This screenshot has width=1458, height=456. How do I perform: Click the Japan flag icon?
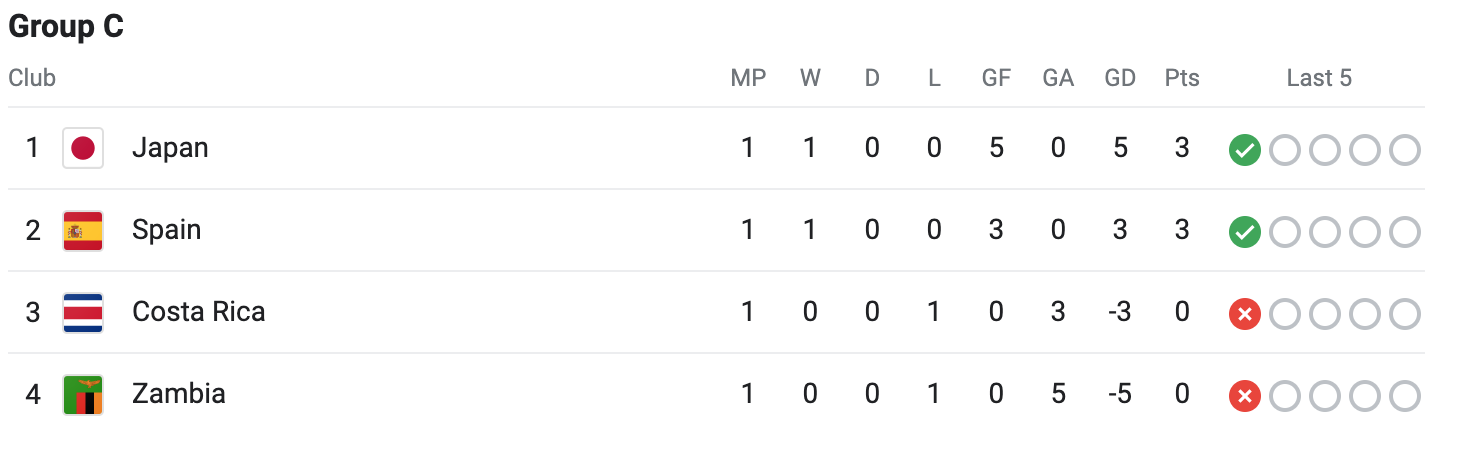[83, 149]
